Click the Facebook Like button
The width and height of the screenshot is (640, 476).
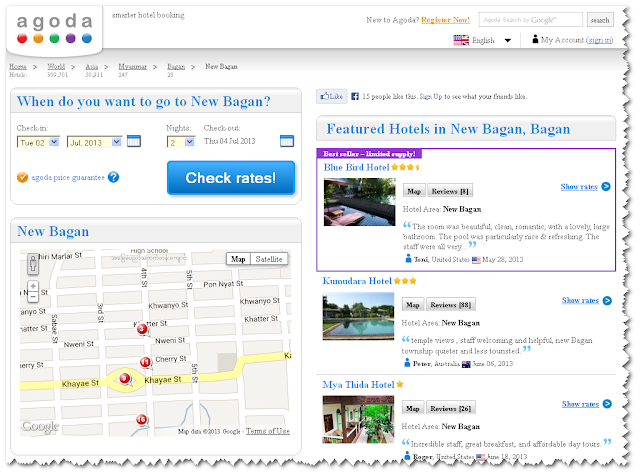(x=332, y=96)
